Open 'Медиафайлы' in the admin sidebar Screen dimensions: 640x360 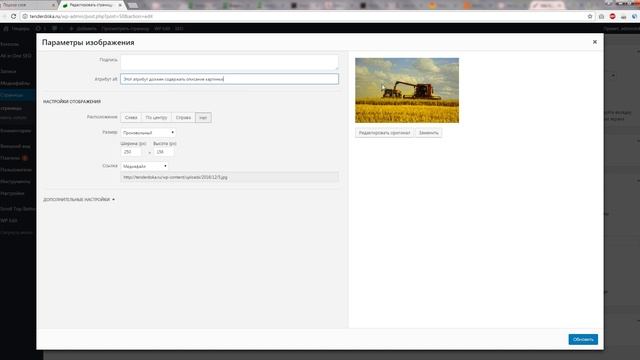click(x=16, y=83)
